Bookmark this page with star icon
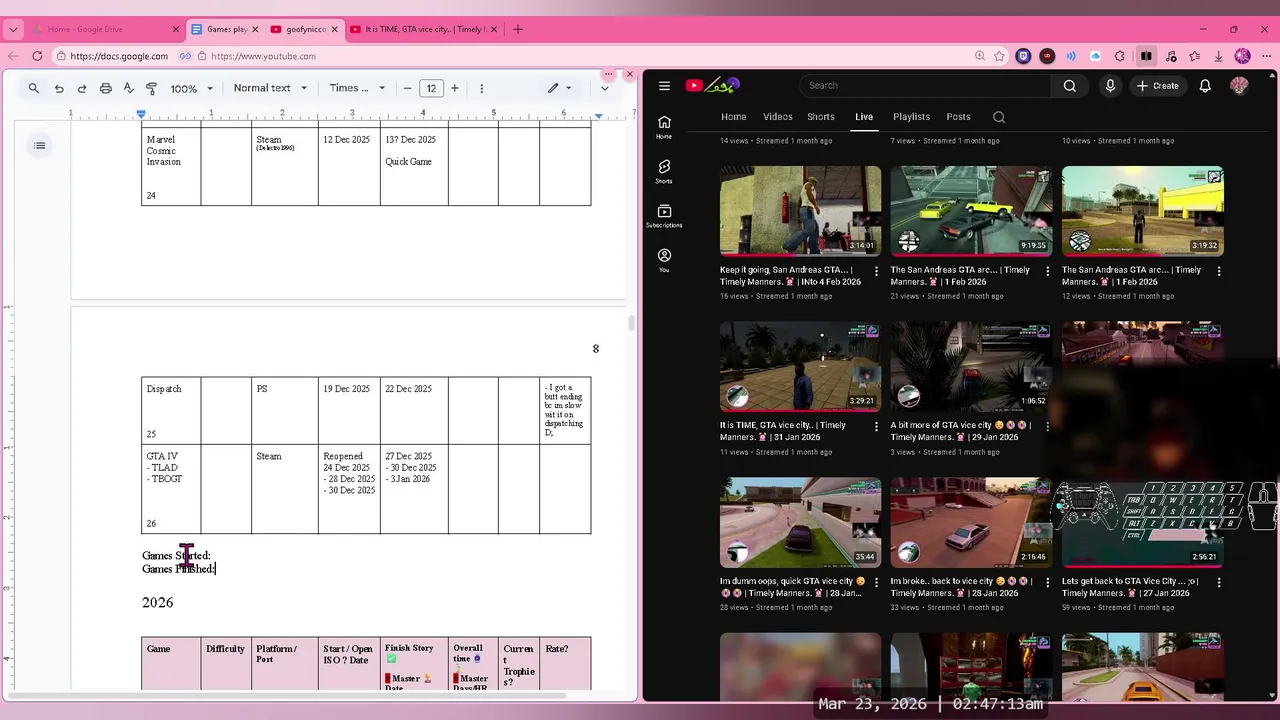 [1000, 56]
